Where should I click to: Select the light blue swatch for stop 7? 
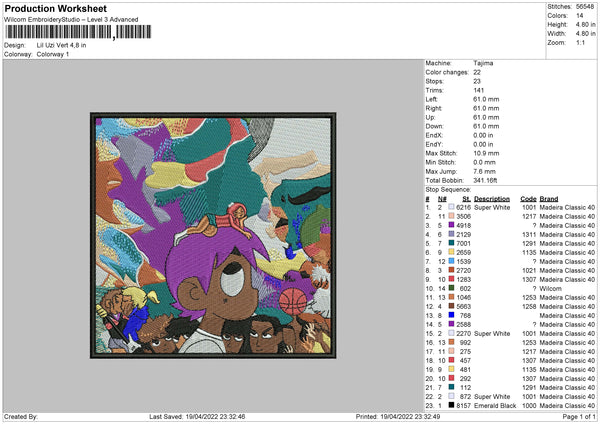pos(452,261)
